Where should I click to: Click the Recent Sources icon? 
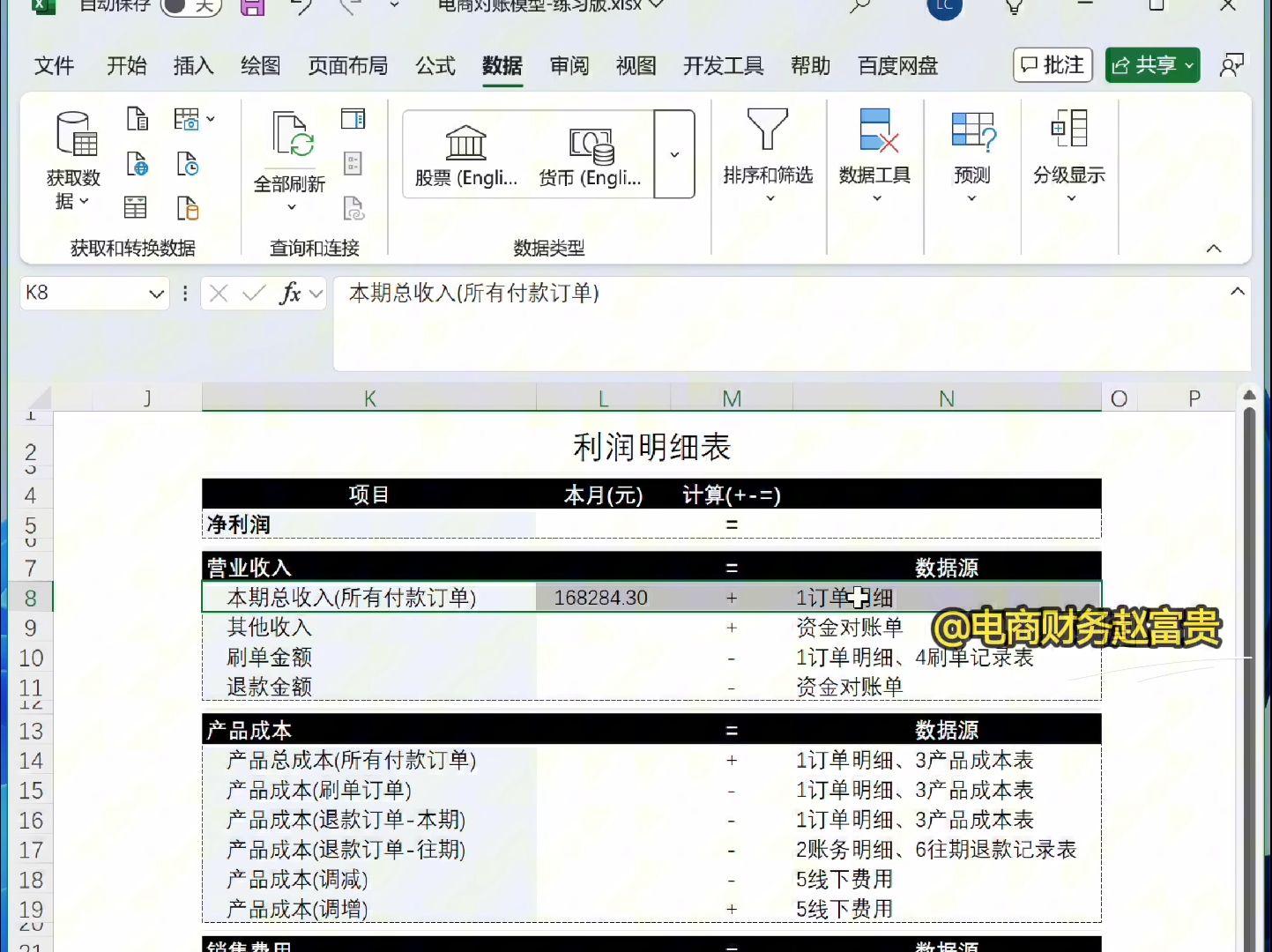[187, 164]
